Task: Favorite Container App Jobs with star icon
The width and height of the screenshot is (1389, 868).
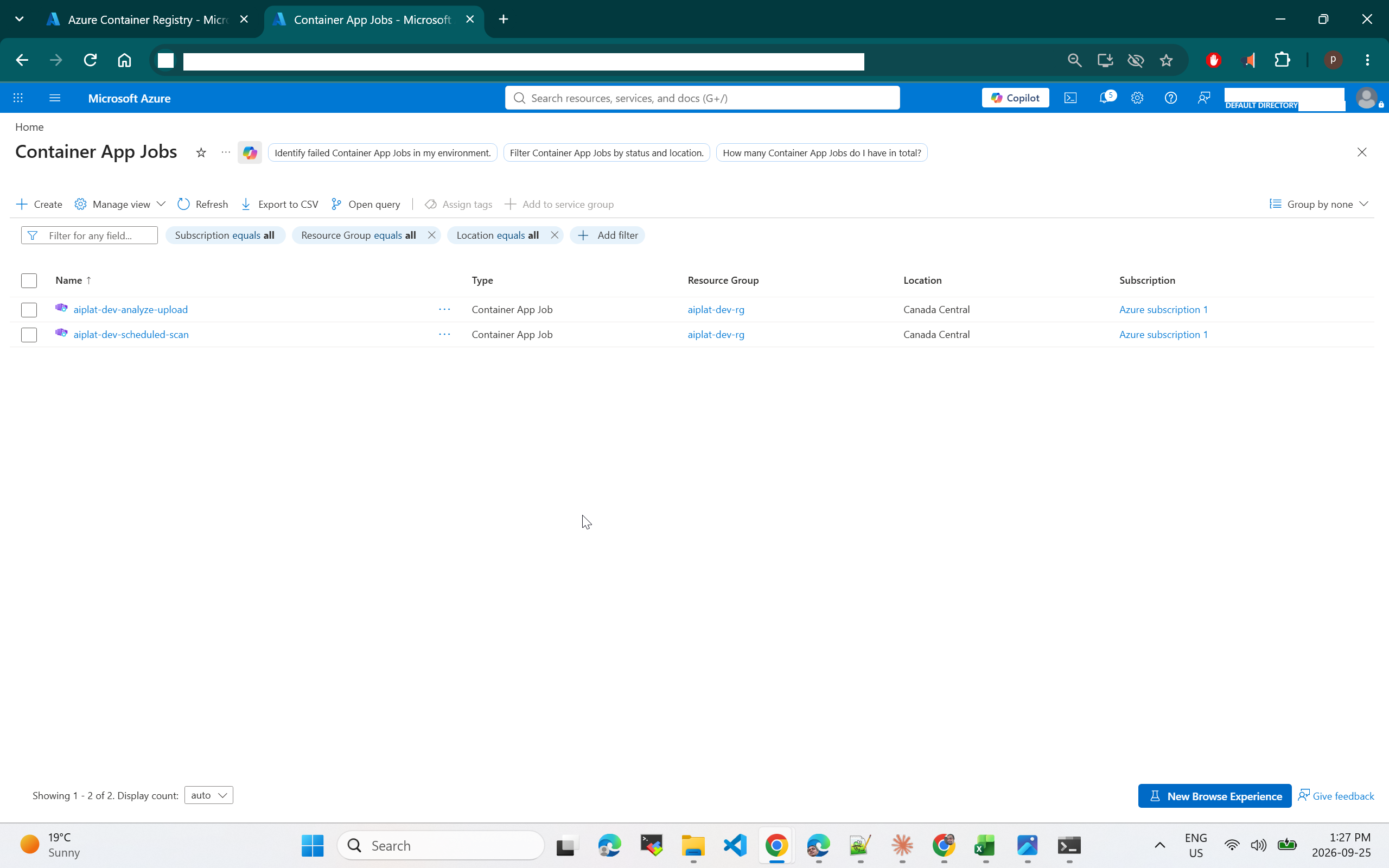Action: point(201,152)
